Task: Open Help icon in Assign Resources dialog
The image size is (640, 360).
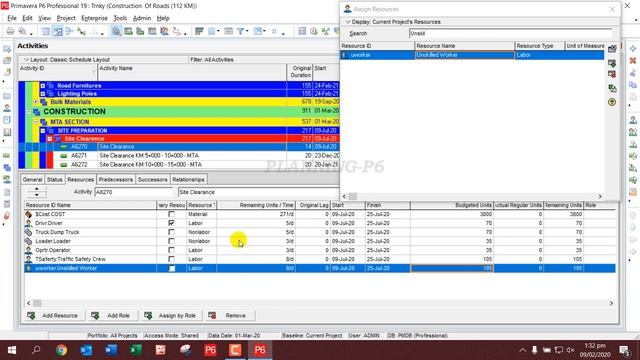Action: click(x=612, y=102)
